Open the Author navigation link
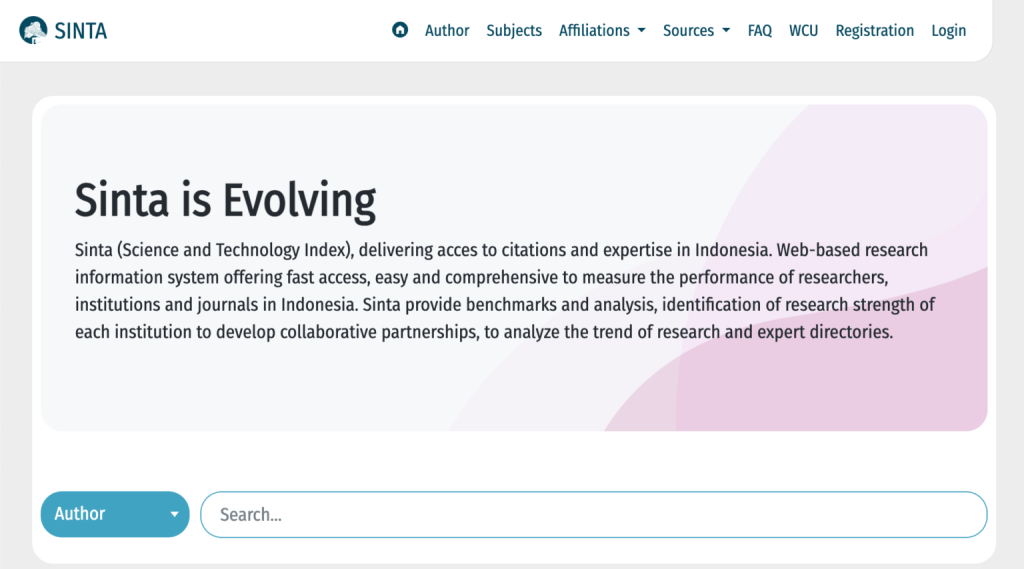 tap(447, 30)
